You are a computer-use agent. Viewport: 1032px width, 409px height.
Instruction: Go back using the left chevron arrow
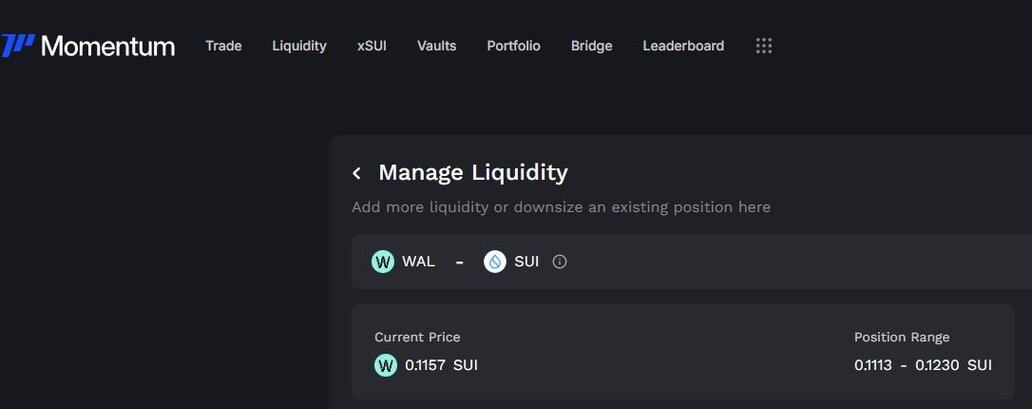pos(357,173)
